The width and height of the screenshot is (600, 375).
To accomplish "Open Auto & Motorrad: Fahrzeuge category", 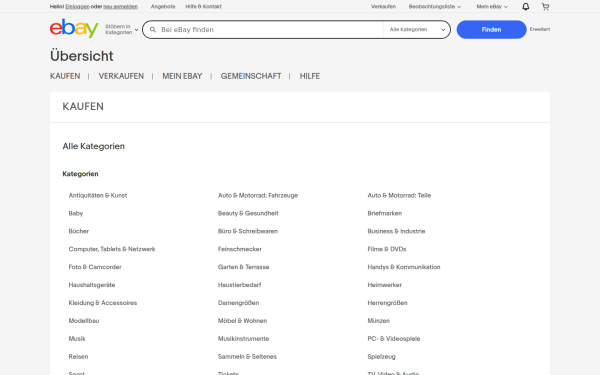I will click(x=258, y=195).
